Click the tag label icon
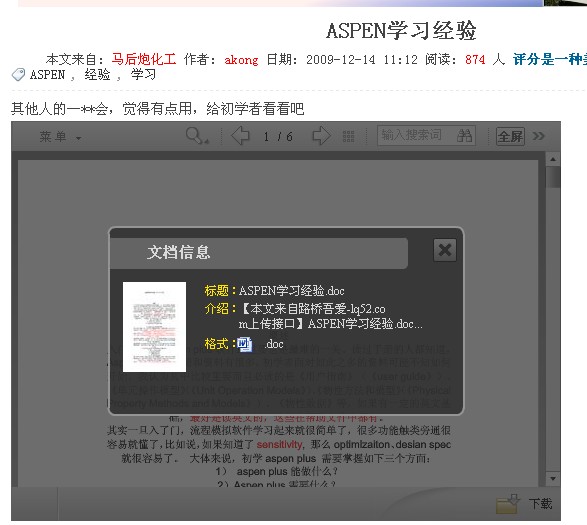Viewport: 587px width, 525px height. 18,75
